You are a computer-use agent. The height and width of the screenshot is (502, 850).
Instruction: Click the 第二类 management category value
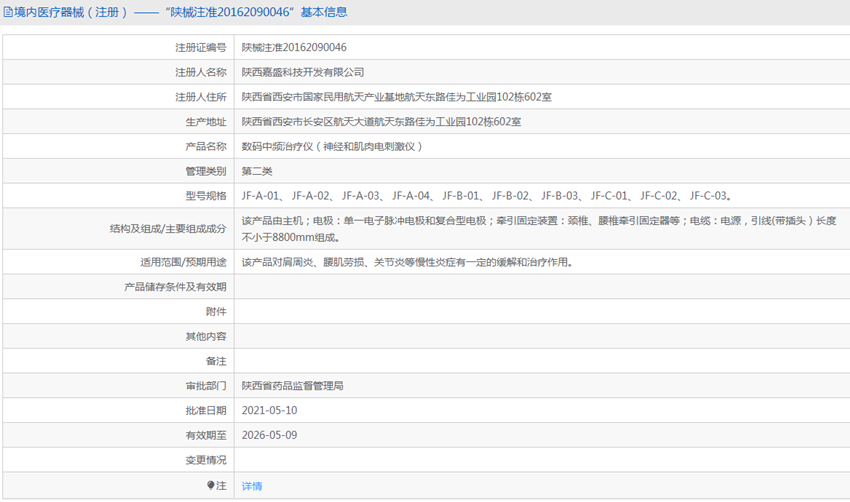pos(257,171)
